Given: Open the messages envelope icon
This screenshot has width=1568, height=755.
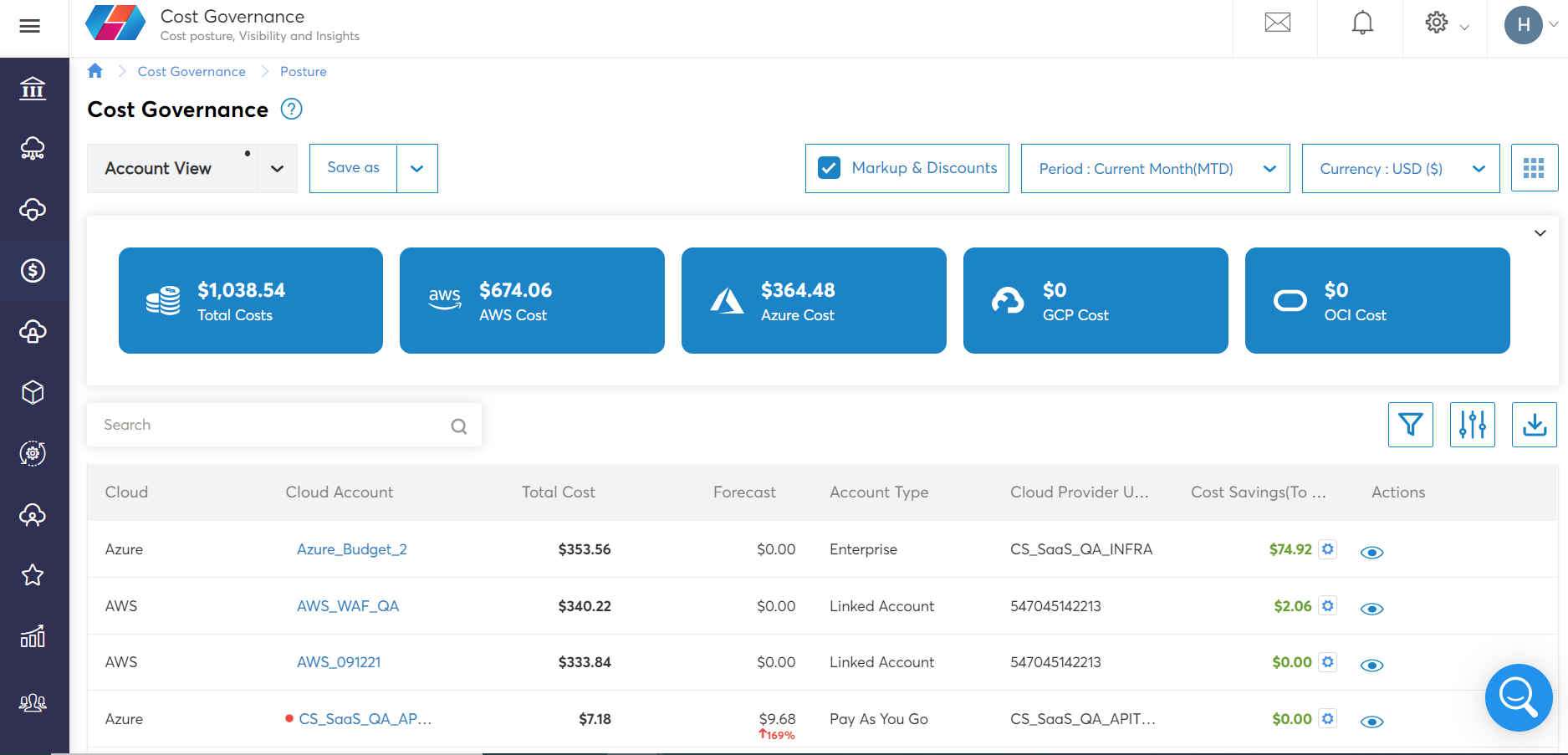Looking at the screenshot, I should pos(1276,23).
